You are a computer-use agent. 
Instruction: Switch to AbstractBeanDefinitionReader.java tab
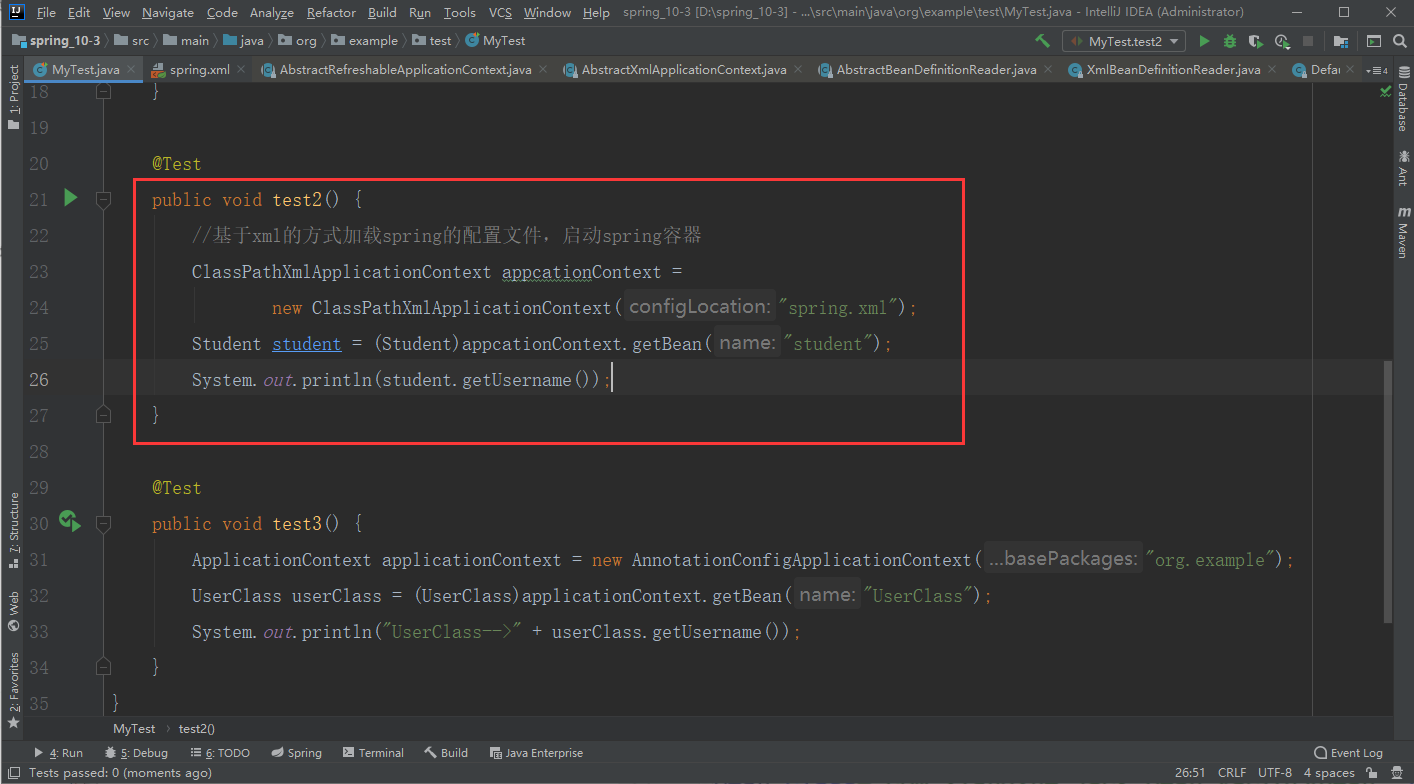pos(935,70)
